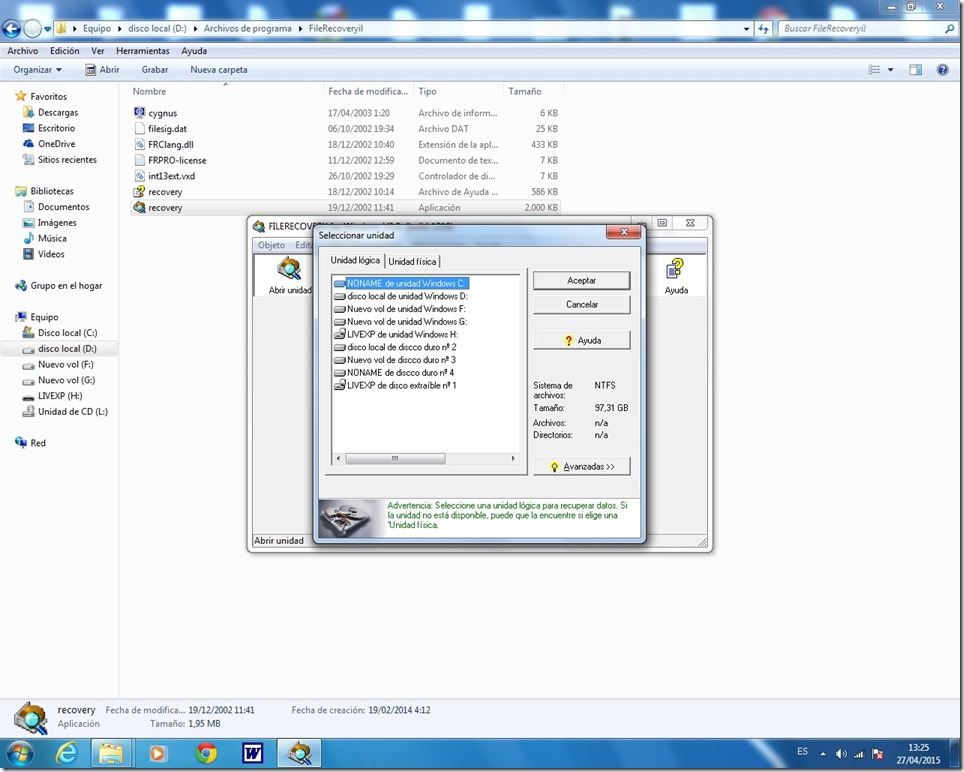Click the Windows Start button

click(19, 753)
